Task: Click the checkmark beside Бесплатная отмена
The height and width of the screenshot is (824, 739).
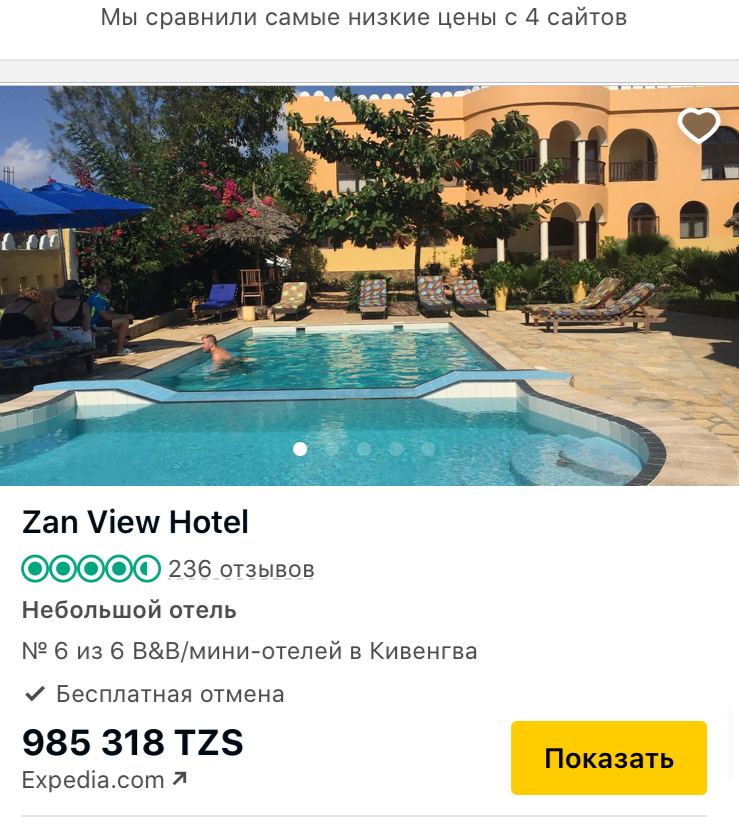Action: (35, 694)
